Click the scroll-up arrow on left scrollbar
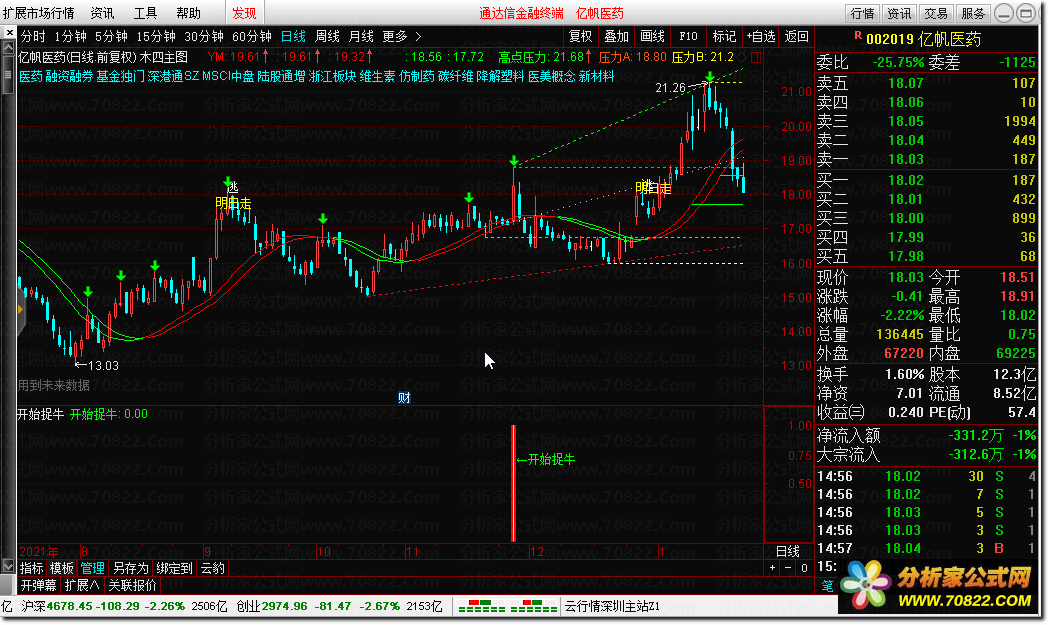1050x625 pixels. (8, 48)
